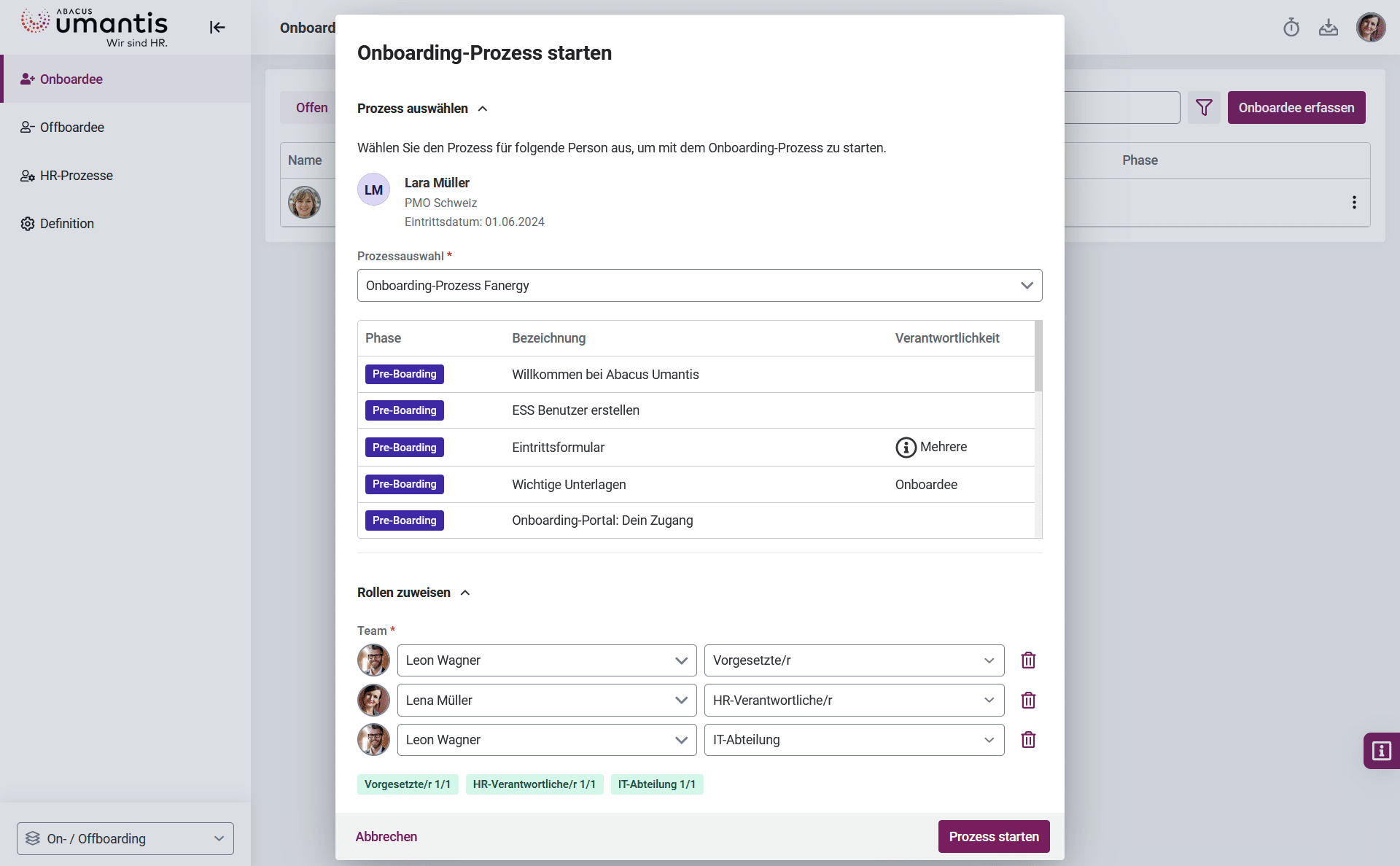Open the three-dot menu in the table row
Screen dimensions: 1400x866
coord(1354,202)
